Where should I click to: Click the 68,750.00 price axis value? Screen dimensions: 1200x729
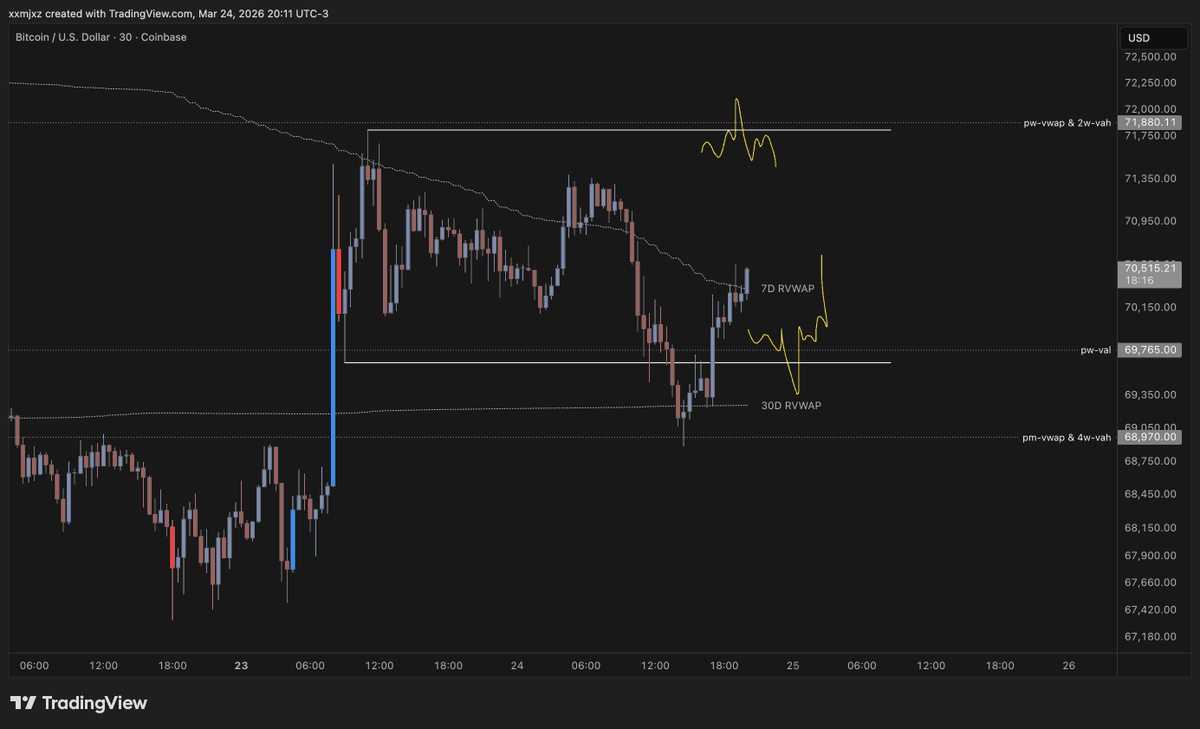tap(1150, 461)
